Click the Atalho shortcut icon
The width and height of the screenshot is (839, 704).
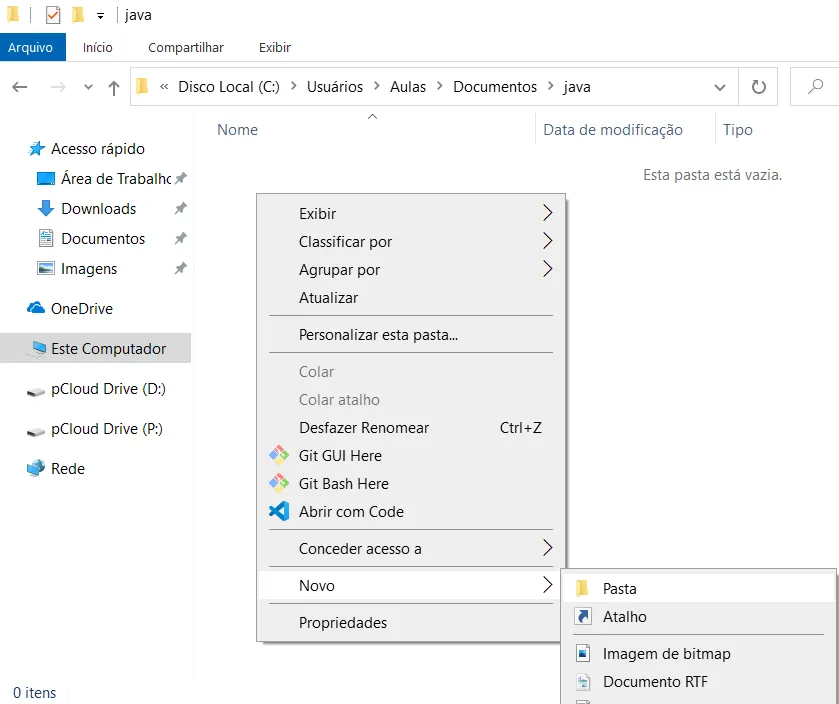583,616
